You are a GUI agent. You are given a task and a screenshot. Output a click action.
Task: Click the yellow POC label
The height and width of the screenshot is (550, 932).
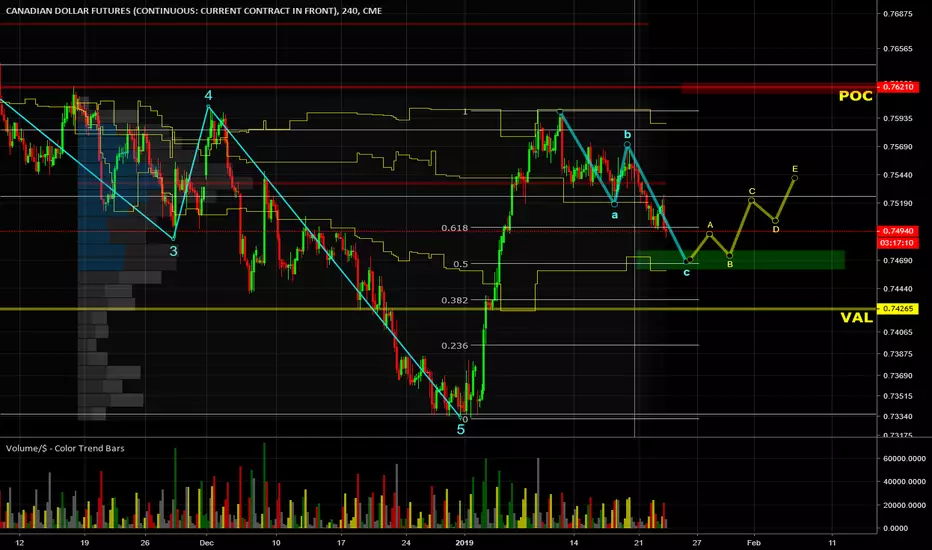855,96
